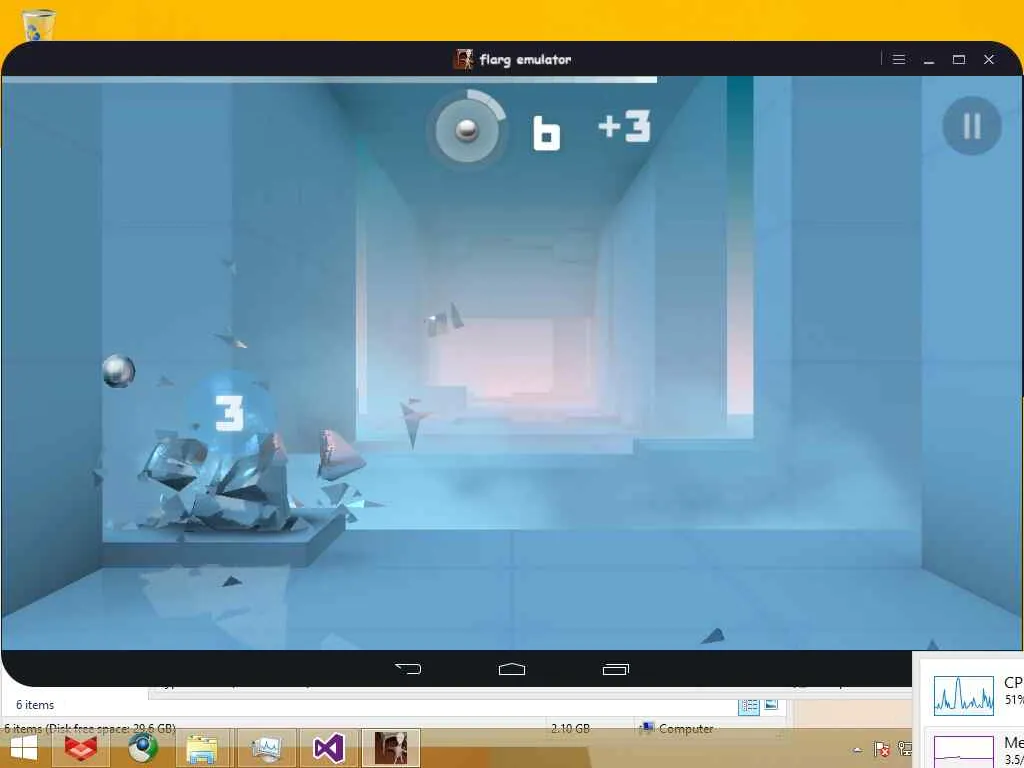Image resolution: width=1024 pixels, height=768 pixels.
Task: Open Visual Studio from the taskbar
Action: (x=328, y=749)
